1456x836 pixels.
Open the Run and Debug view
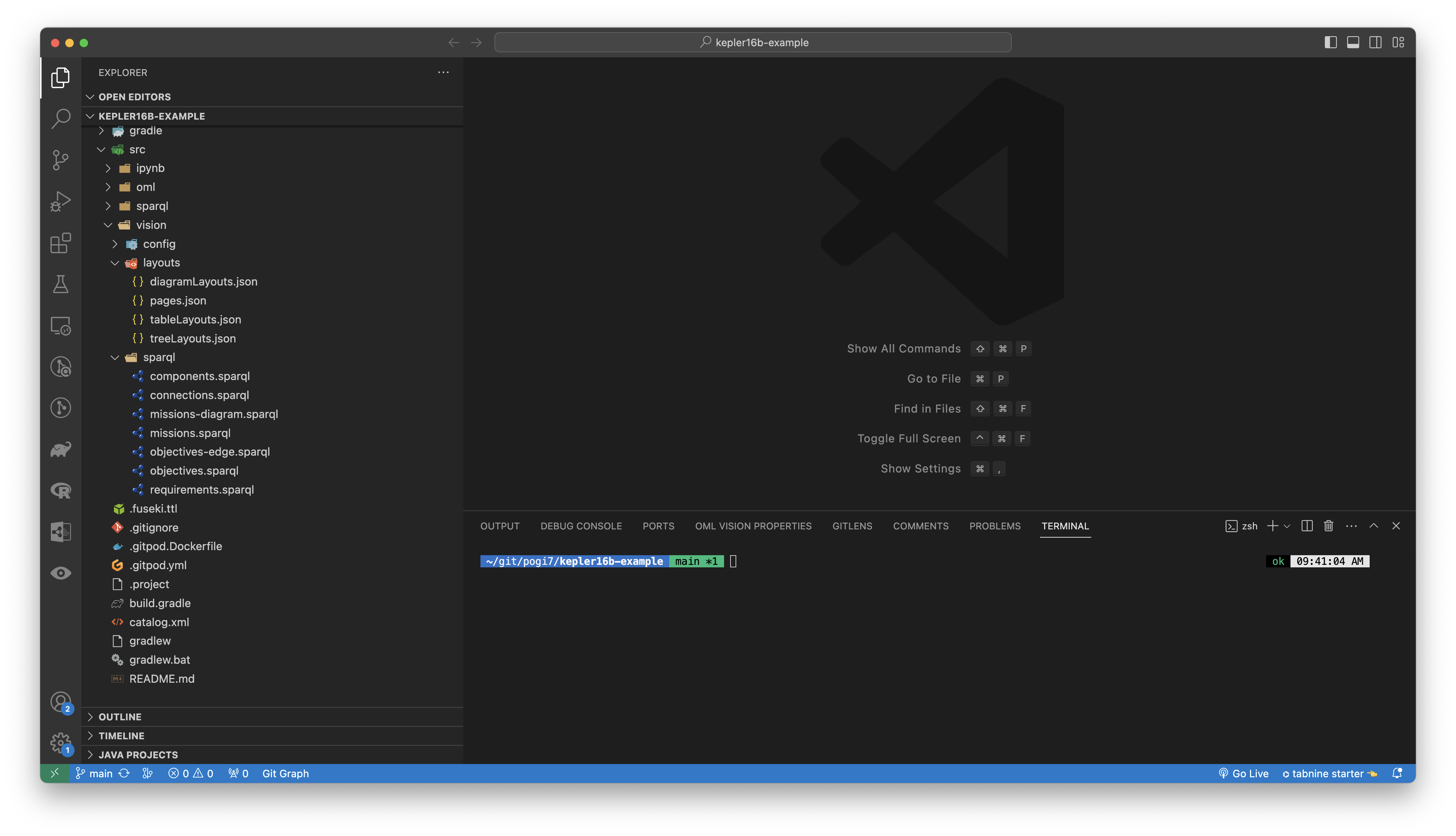pyautogui.click(x=60, y=202)
